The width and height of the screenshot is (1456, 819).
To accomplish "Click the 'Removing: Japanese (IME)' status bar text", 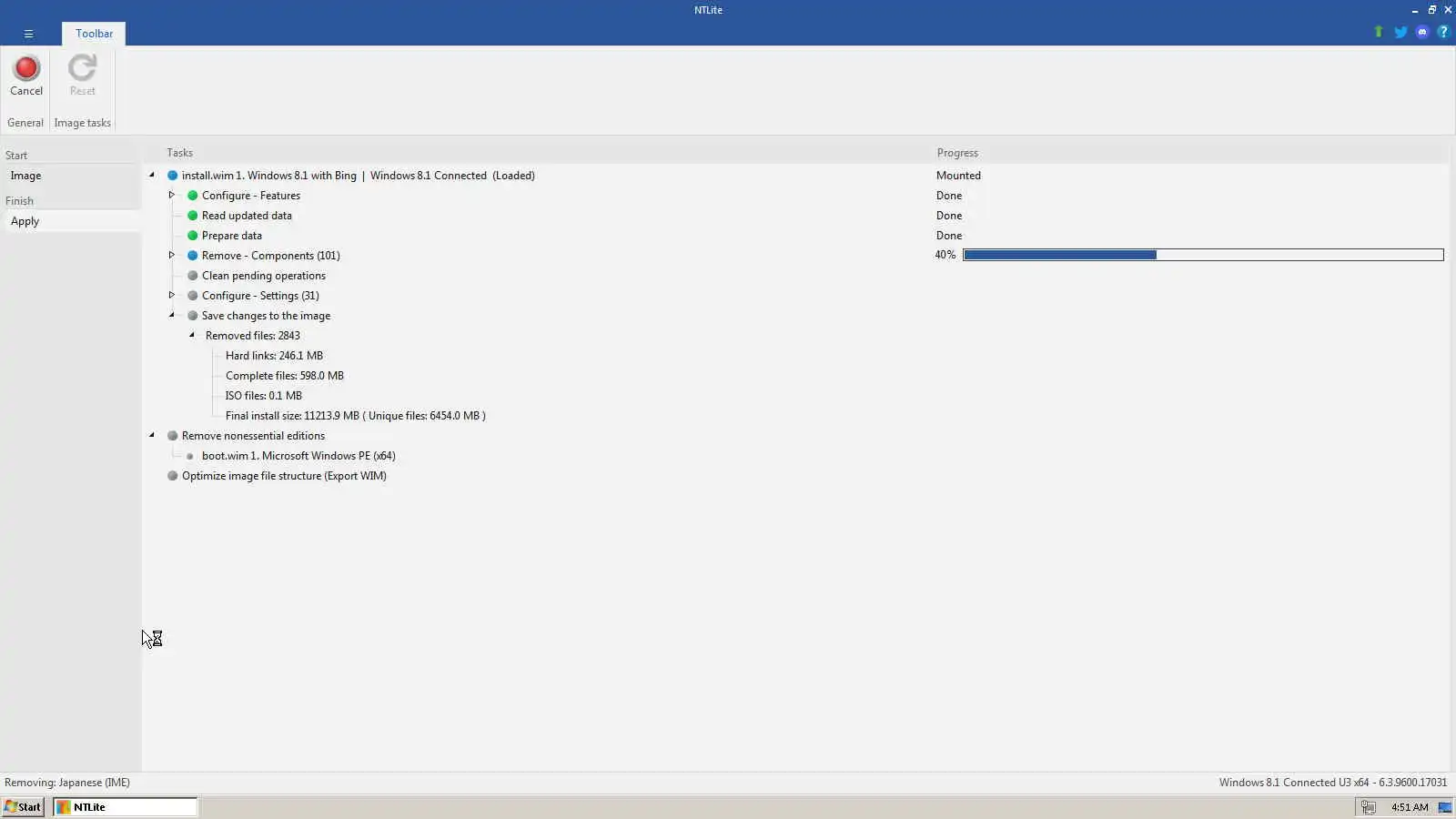I will pyautogui.click(x=67, y=783).
